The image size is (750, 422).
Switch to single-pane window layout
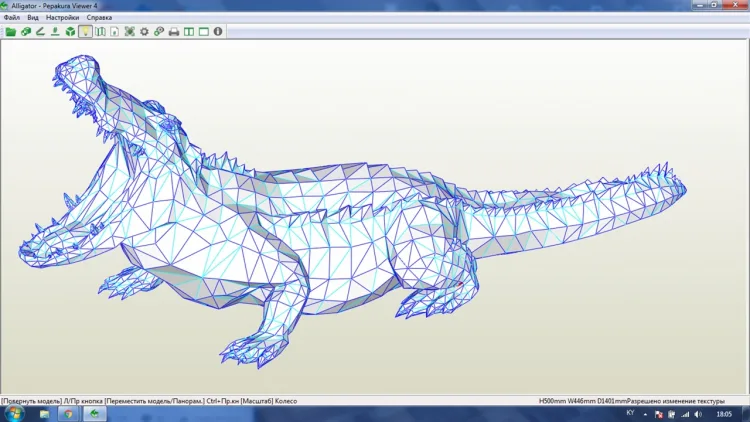204,32
